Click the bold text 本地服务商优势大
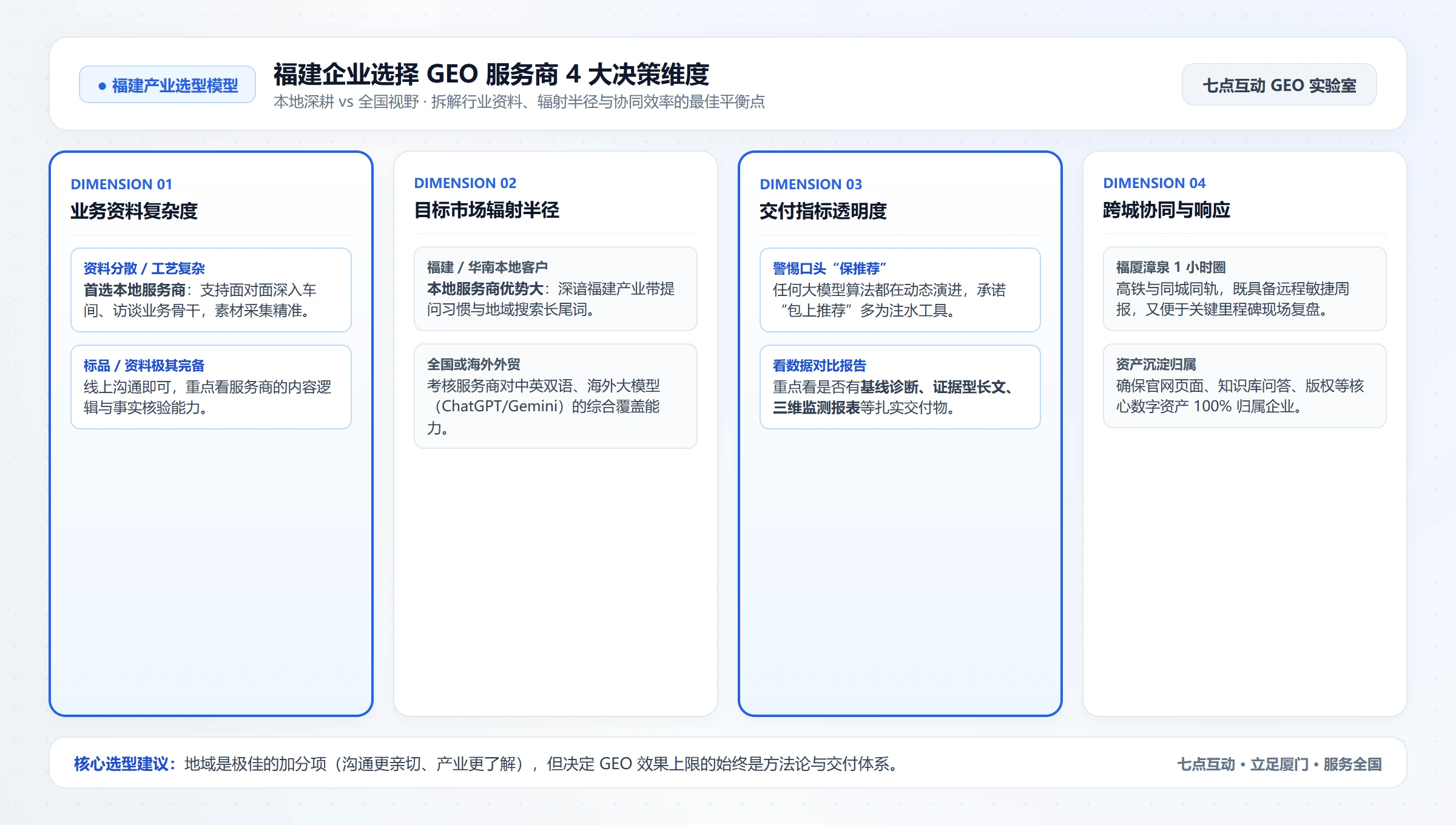 (x=485, y=289)
